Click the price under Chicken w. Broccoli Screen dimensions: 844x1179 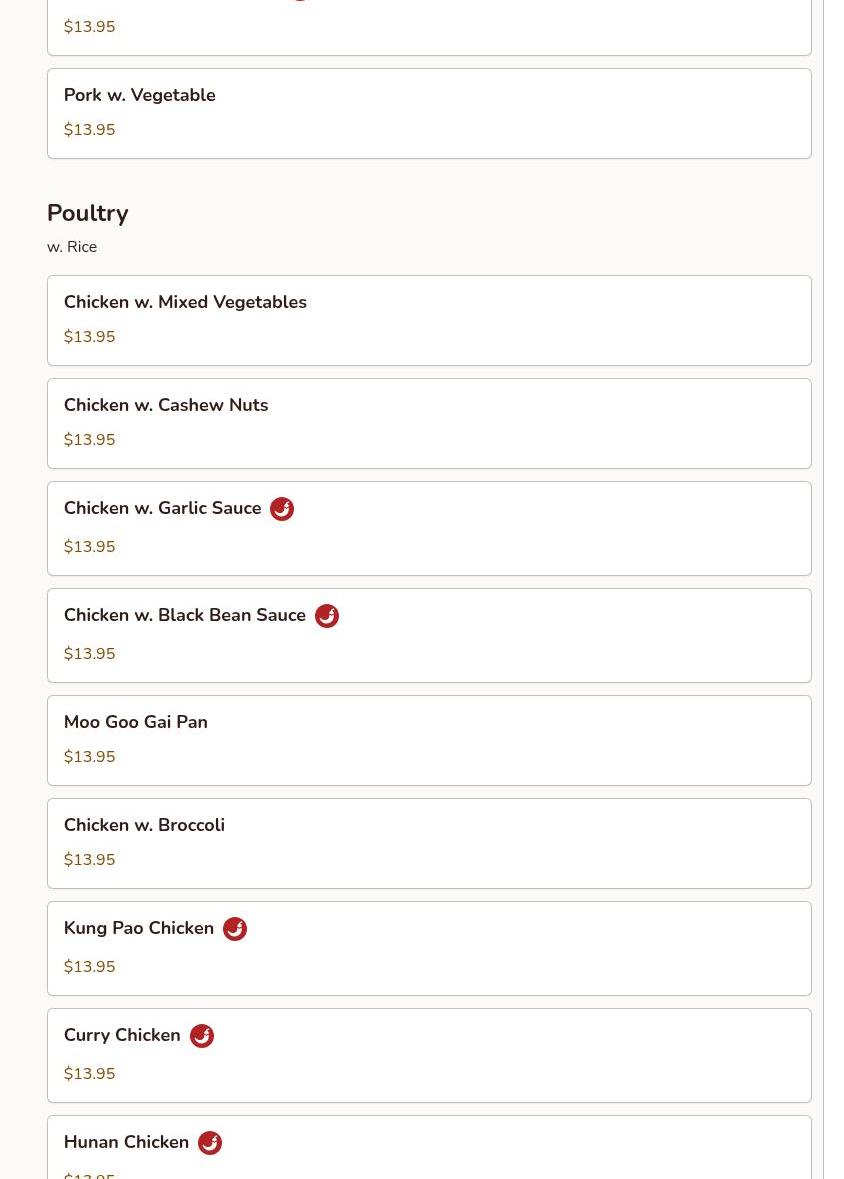point(90,859)
